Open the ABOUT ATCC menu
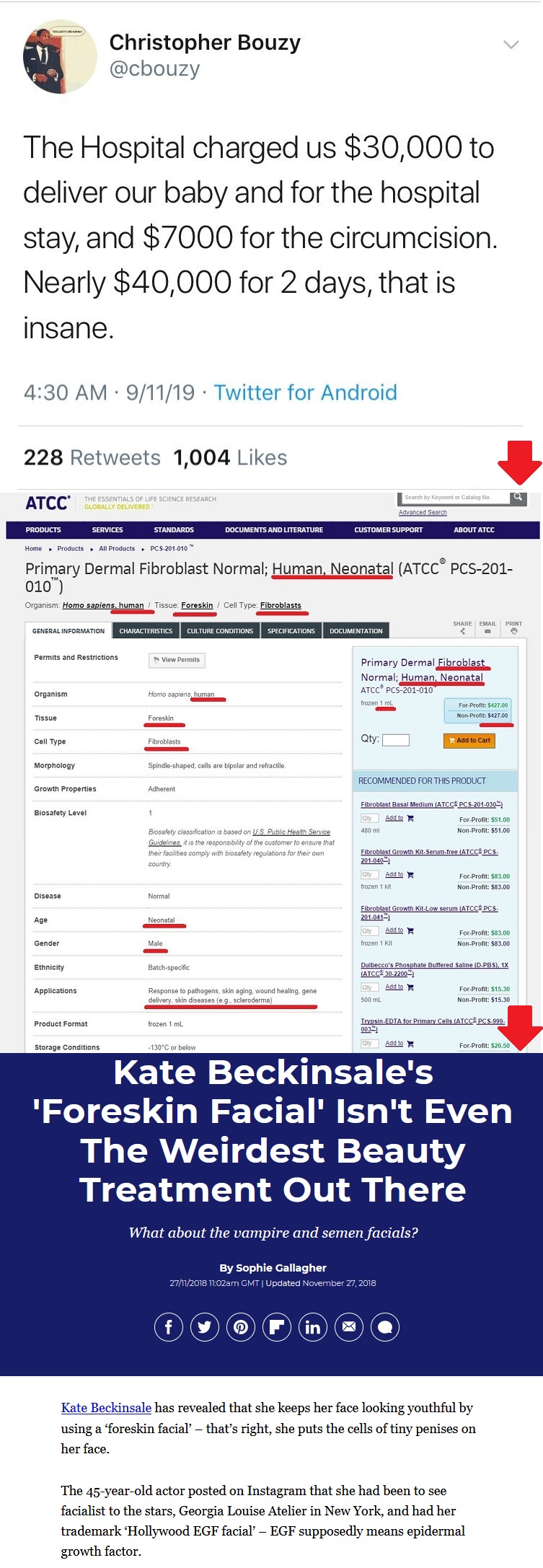543x1568 pixels. [474, 530]
